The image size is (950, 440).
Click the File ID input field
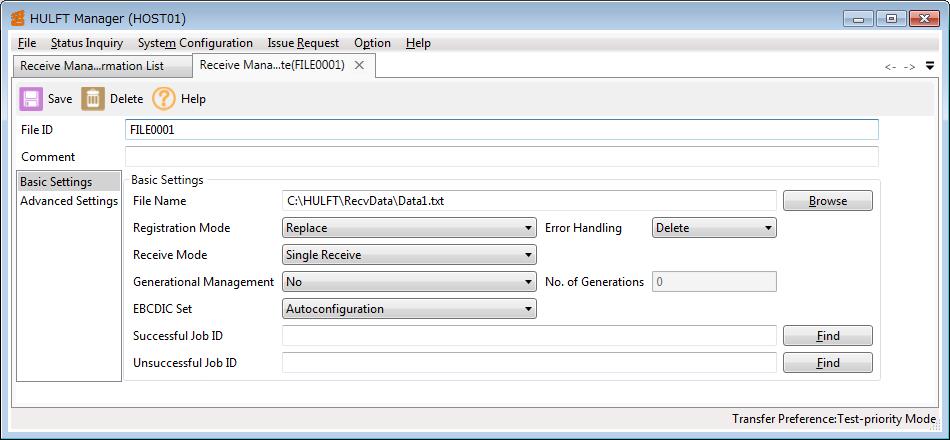click(502, 130)
